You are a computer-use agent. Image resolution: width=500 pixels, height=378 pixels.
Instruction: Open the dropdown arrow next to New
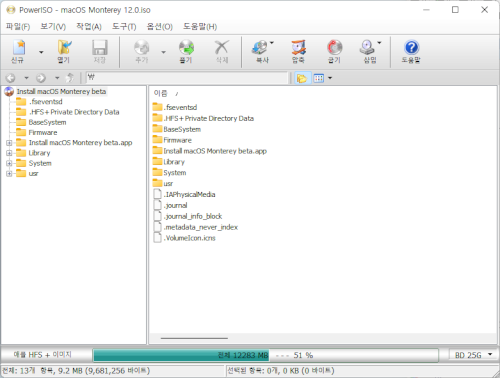pyautogui.click(x=41, y=52)
